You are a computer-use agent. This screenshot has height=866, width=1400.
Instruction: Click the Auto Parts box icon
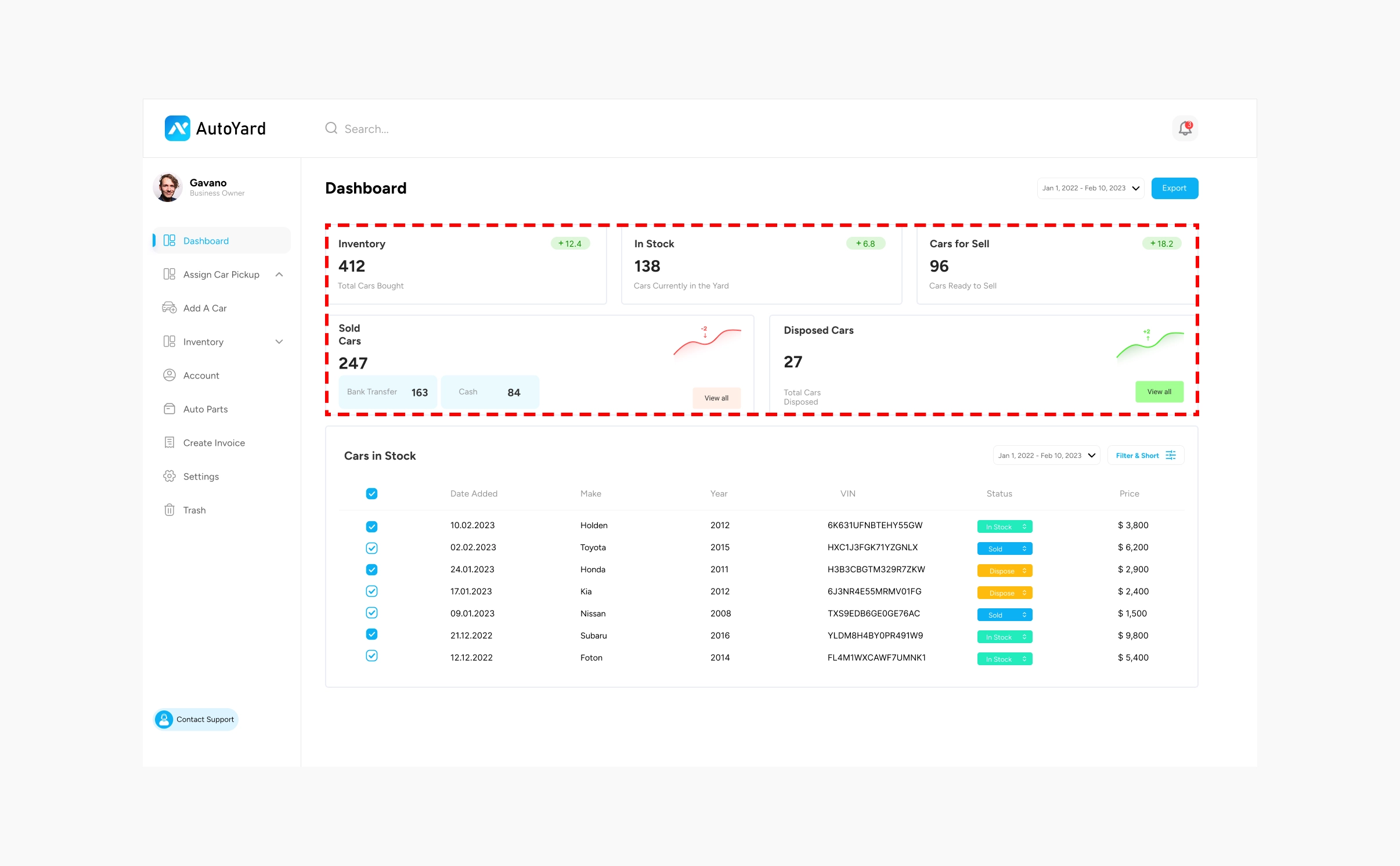click(x=169, y=409)
